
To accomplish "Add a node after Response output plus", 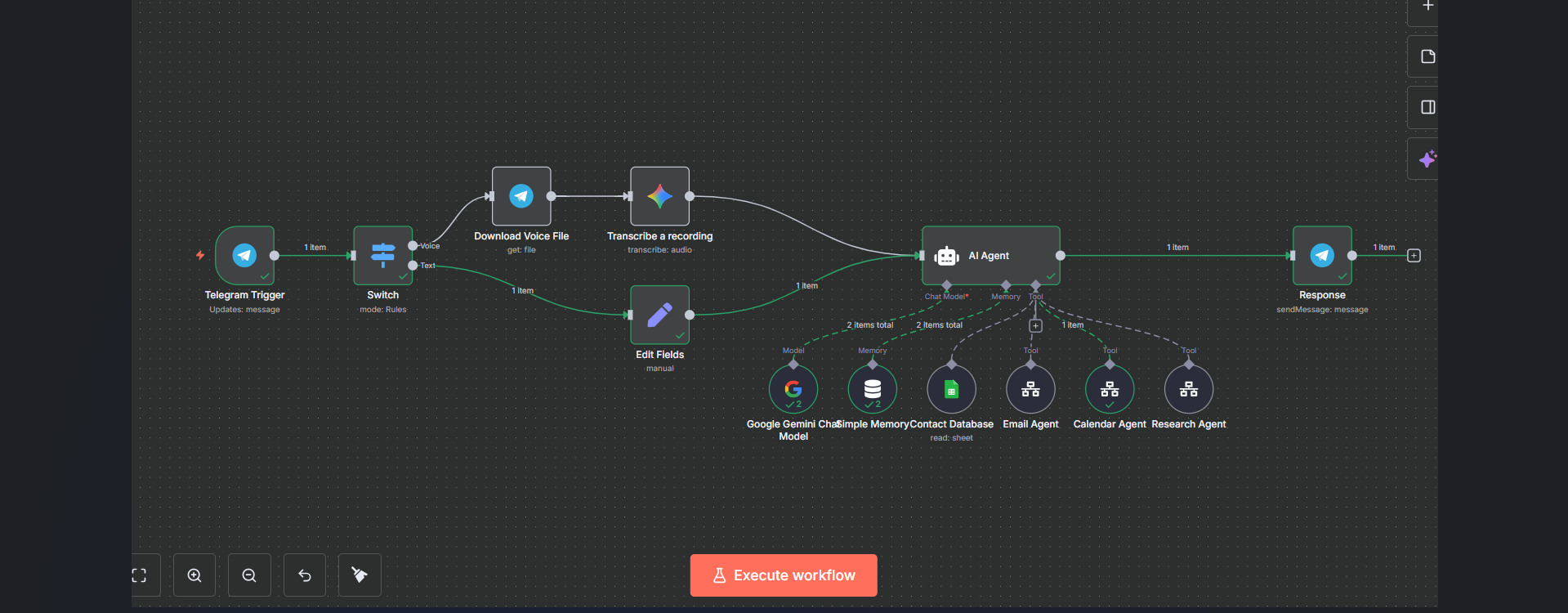I will tap(1414, 256).
